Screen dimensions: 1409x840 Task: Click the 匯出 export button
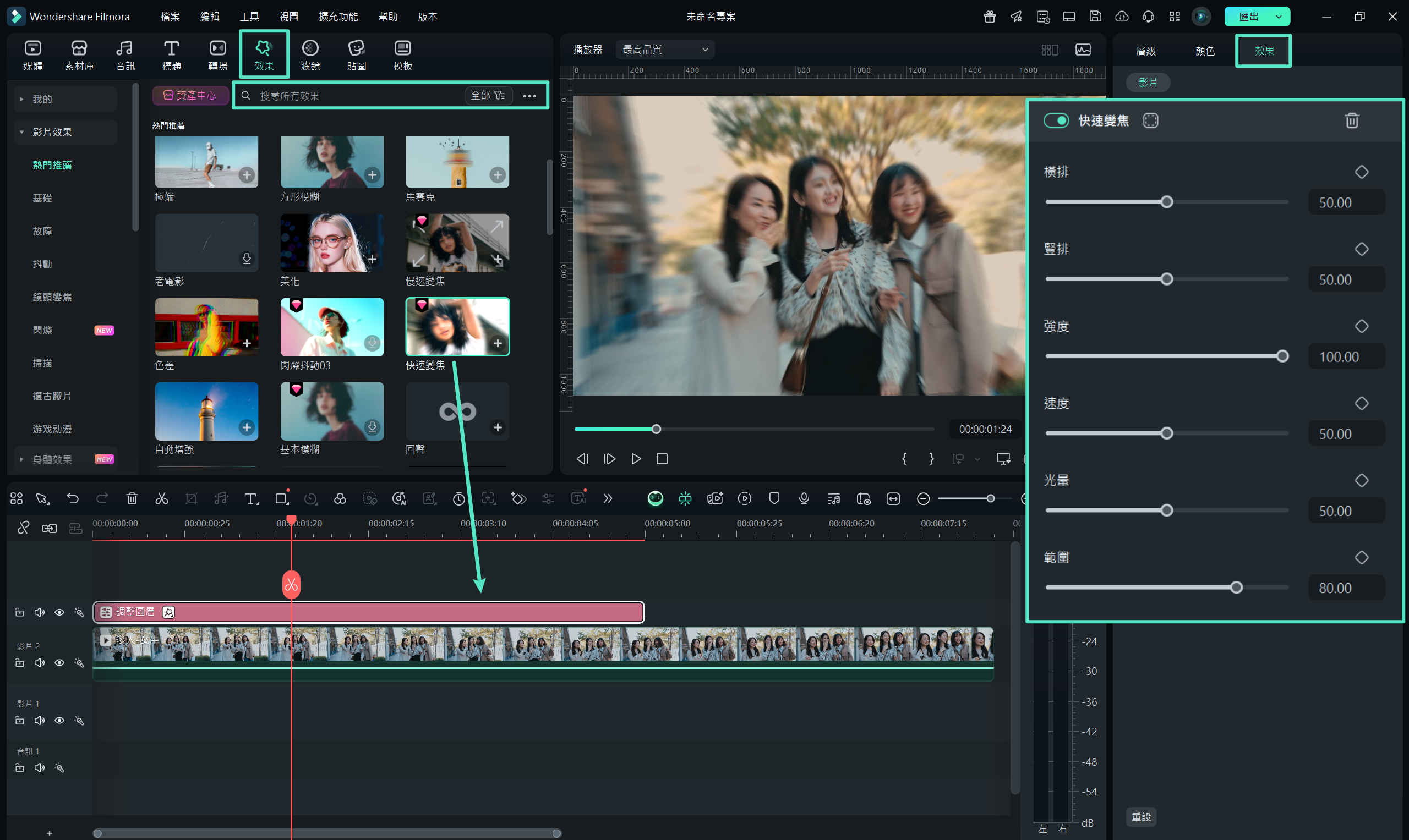[1248, 17]
